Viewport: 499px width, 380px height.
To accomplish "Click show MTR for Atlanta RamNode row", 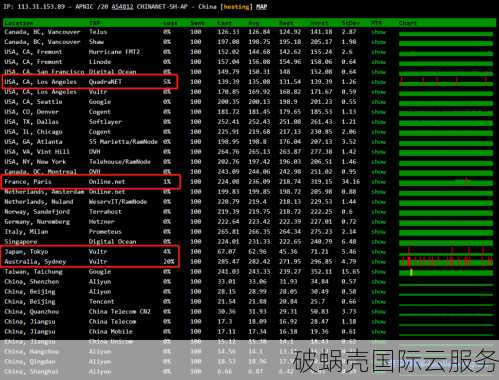I will point(378,142).
